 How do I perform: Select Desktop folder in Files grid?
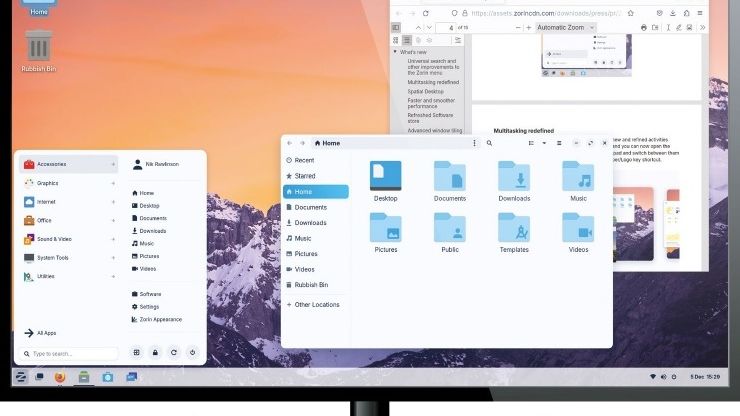tap(386, 181)
